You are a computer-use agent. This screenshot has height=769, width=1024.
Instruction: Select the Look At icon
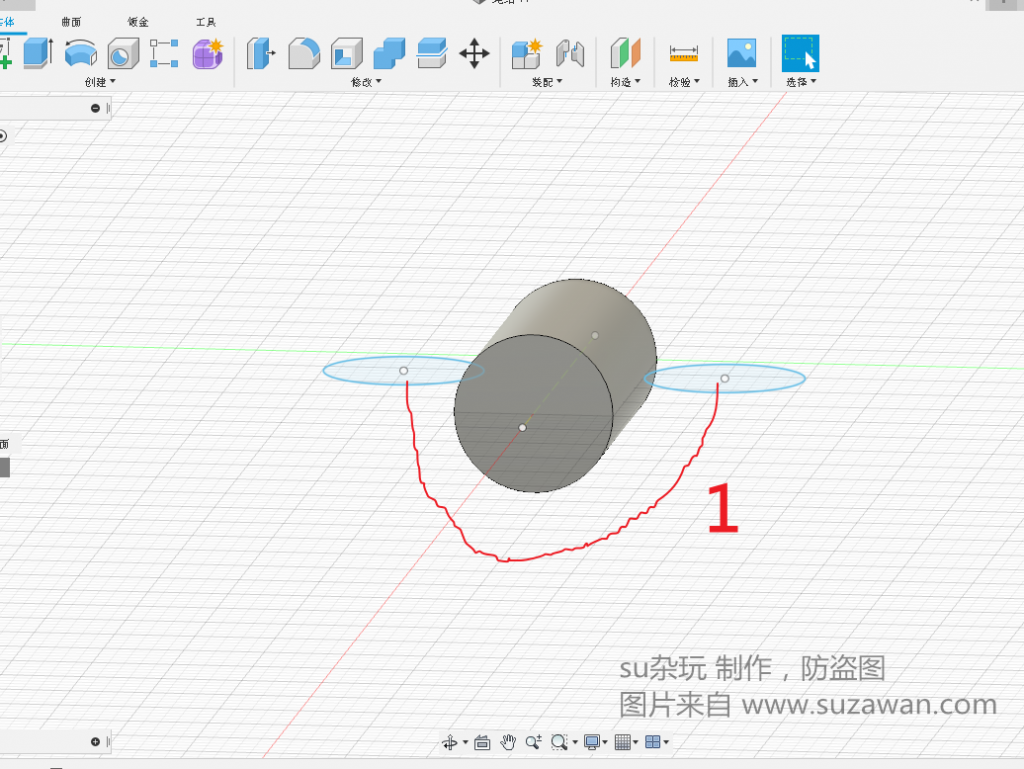[x=482, y=742]
